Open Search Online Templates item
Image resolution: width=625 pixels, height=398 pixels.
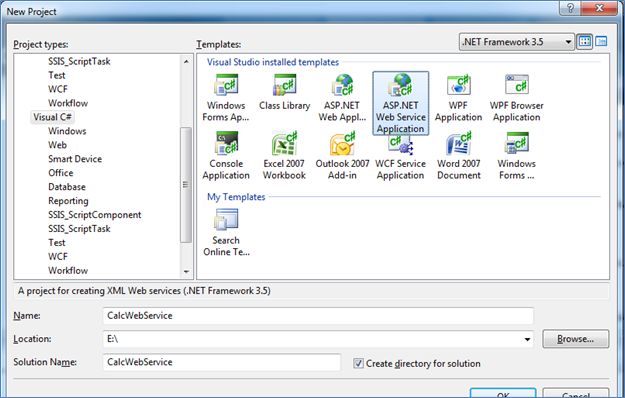[226, 233]
